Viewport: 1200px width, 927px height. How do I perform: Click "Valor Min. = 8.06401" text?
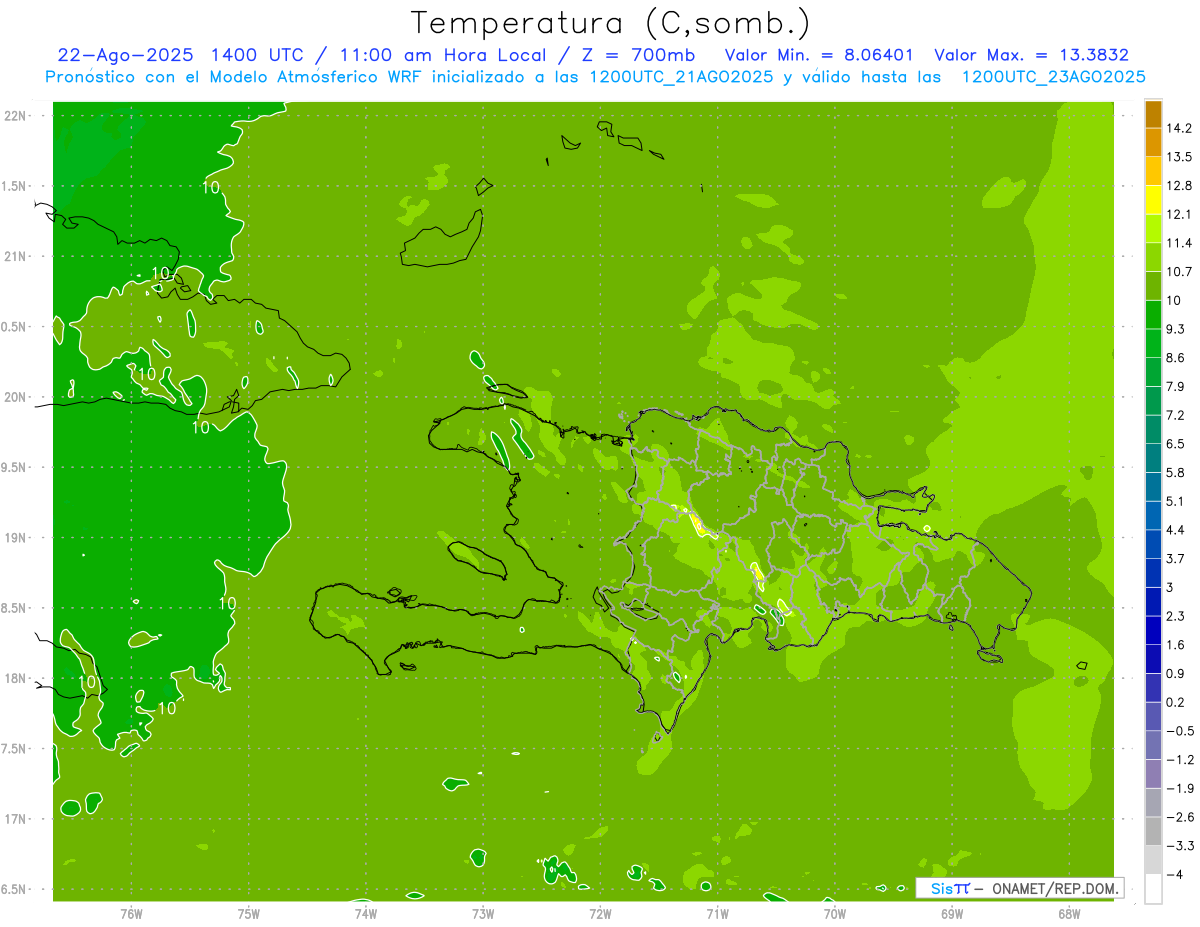coord(818,55)
